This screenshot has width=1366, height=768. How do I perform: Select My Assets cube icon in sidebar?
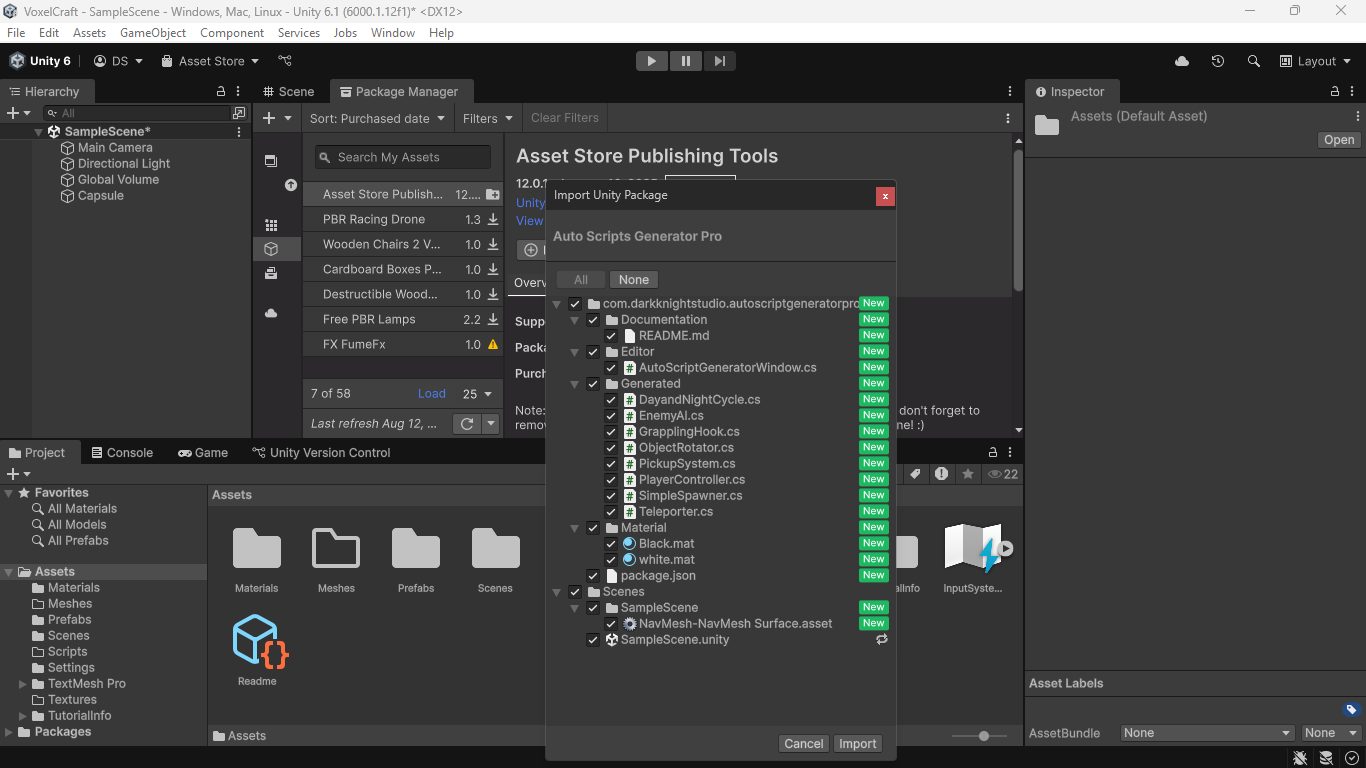coord(271,249)
